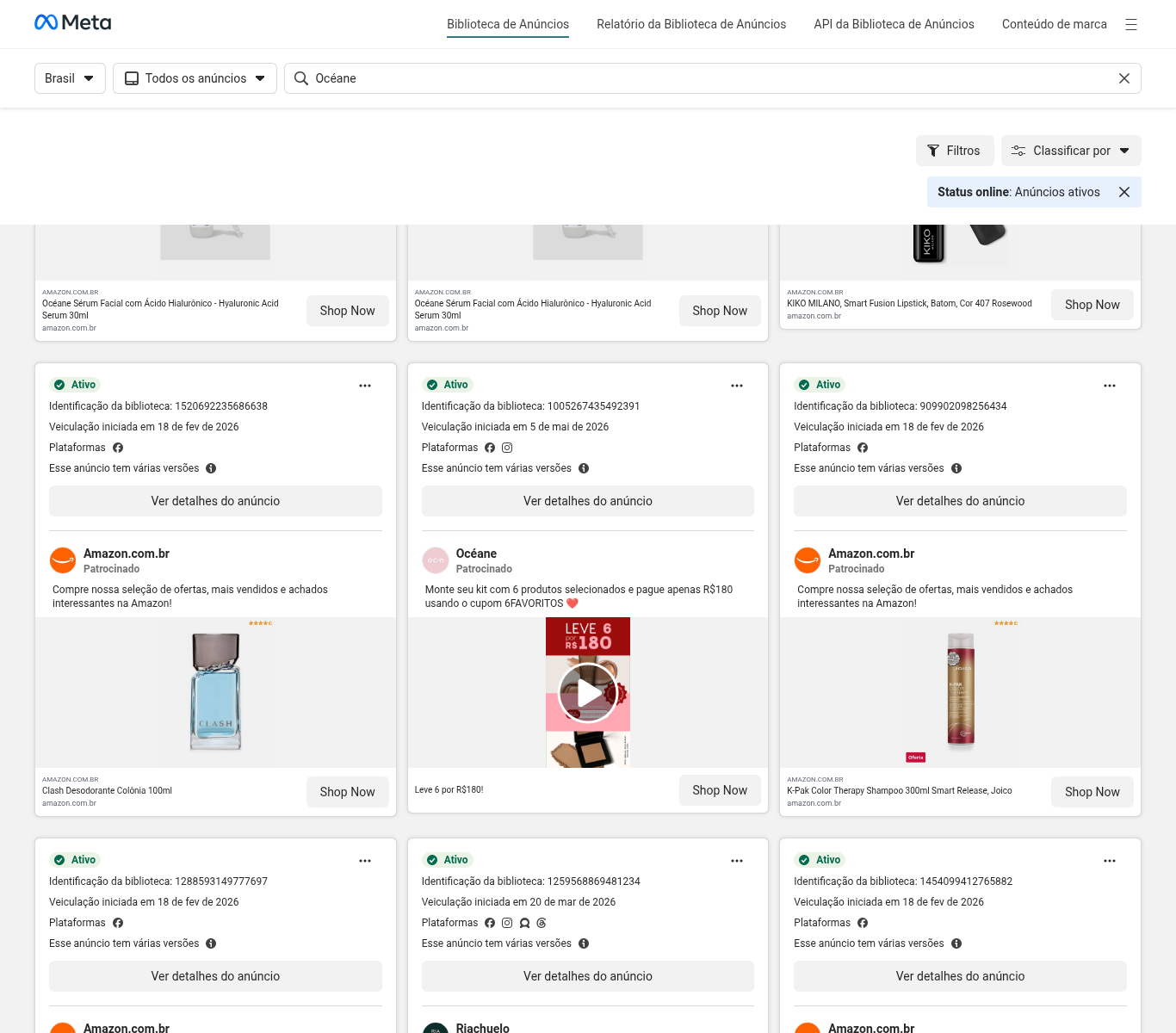This screenshot has height=1033, width=1176.
Task: Open options menu for ad 1005267435492391
Action: pyautogui.click(x=737, y=386)
